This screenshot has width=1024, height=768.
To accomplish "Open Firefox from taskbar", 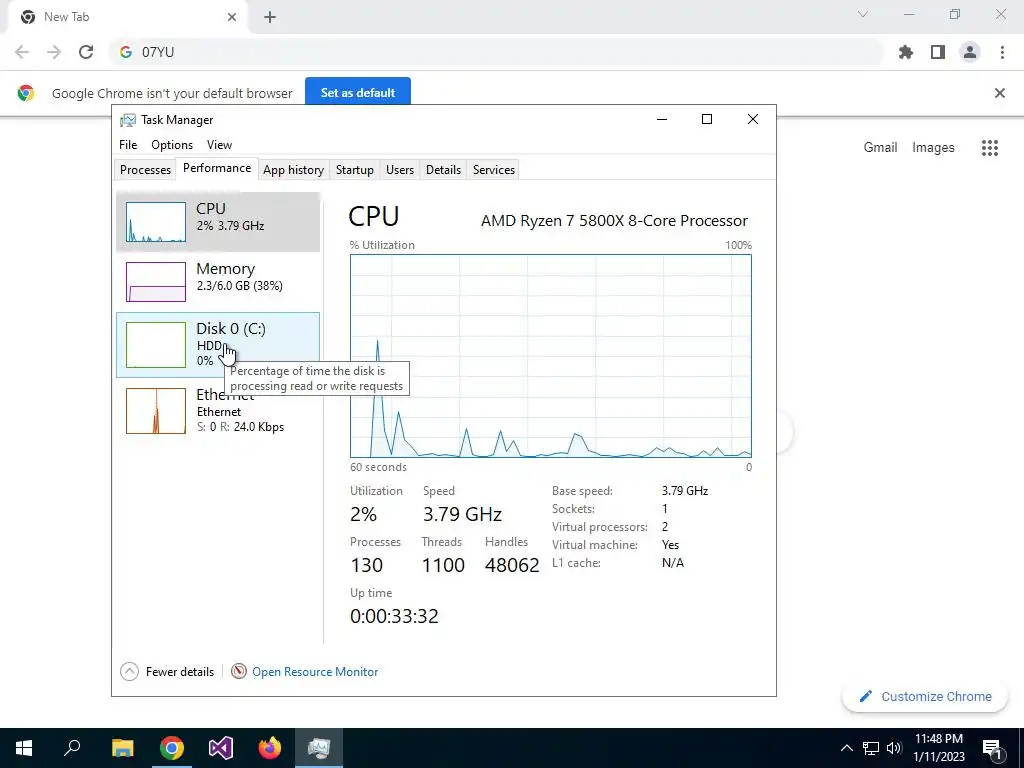I will click(x=270, y=748).
